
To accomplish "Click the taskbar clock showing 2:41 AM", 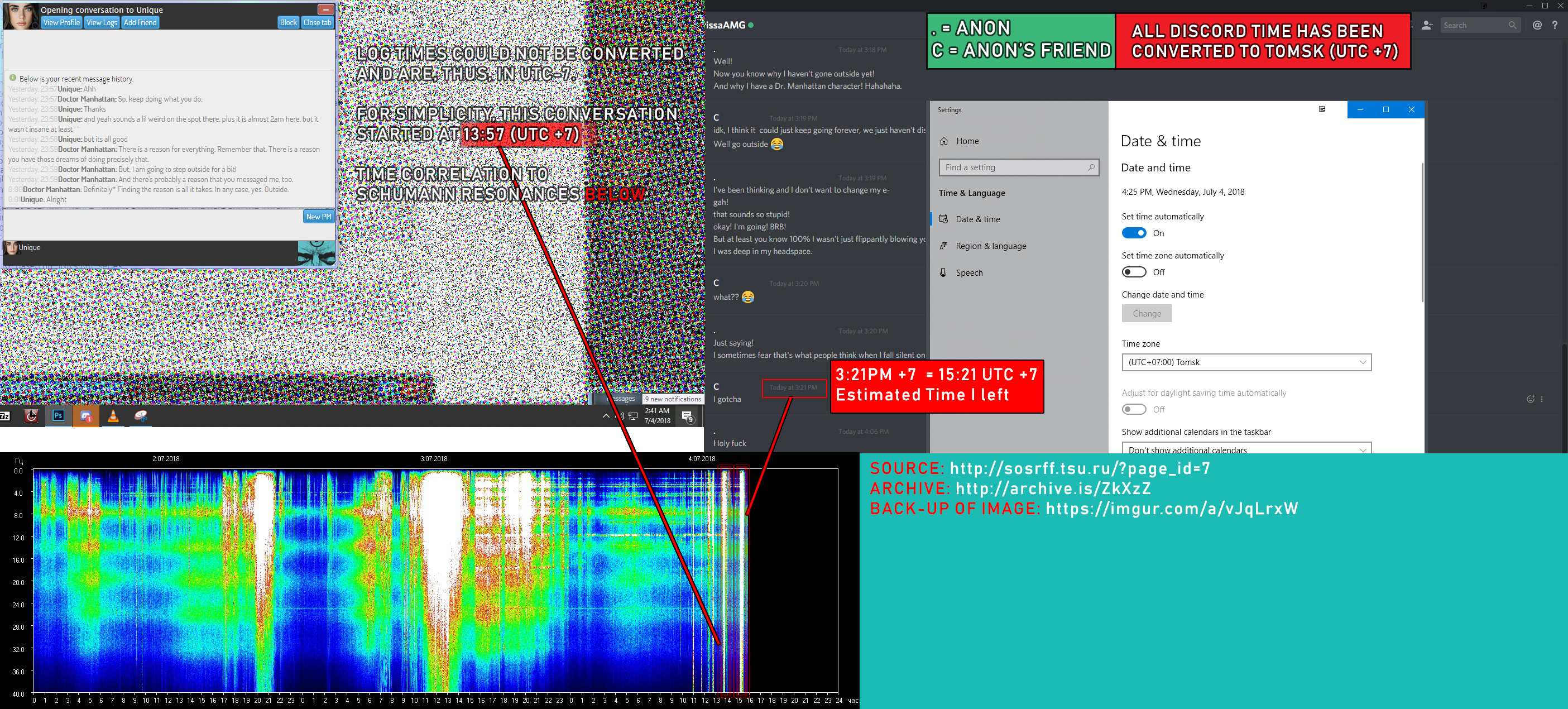I will tap(658, 416).
